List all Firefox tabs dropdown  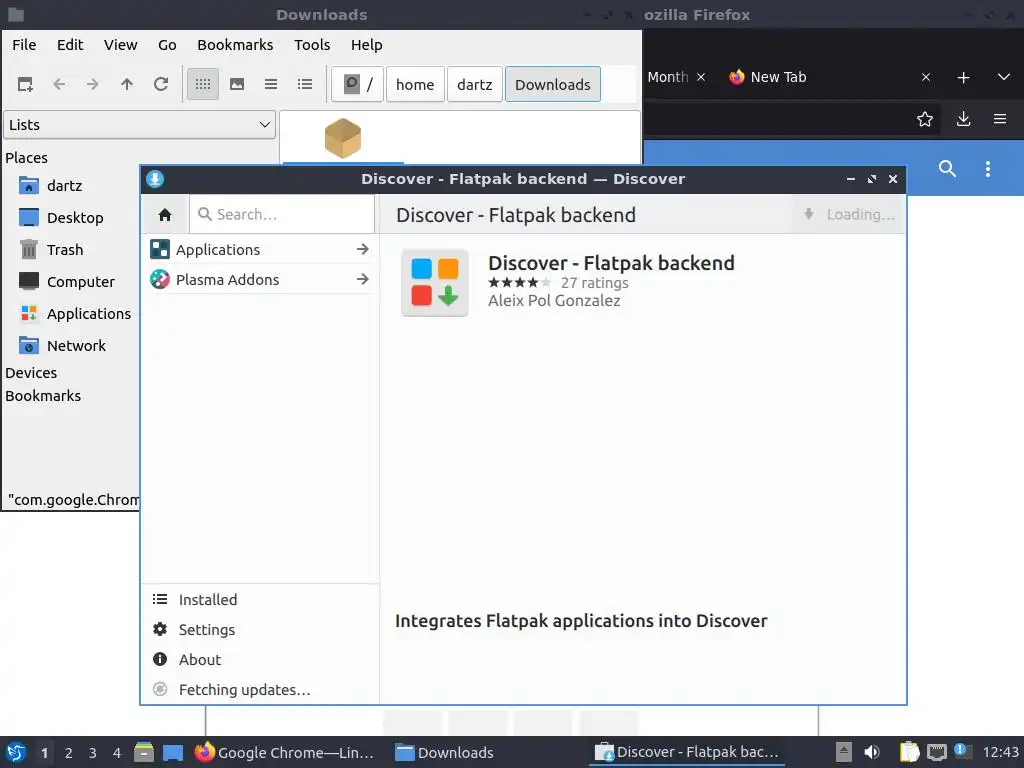(x=1004, y=77)
